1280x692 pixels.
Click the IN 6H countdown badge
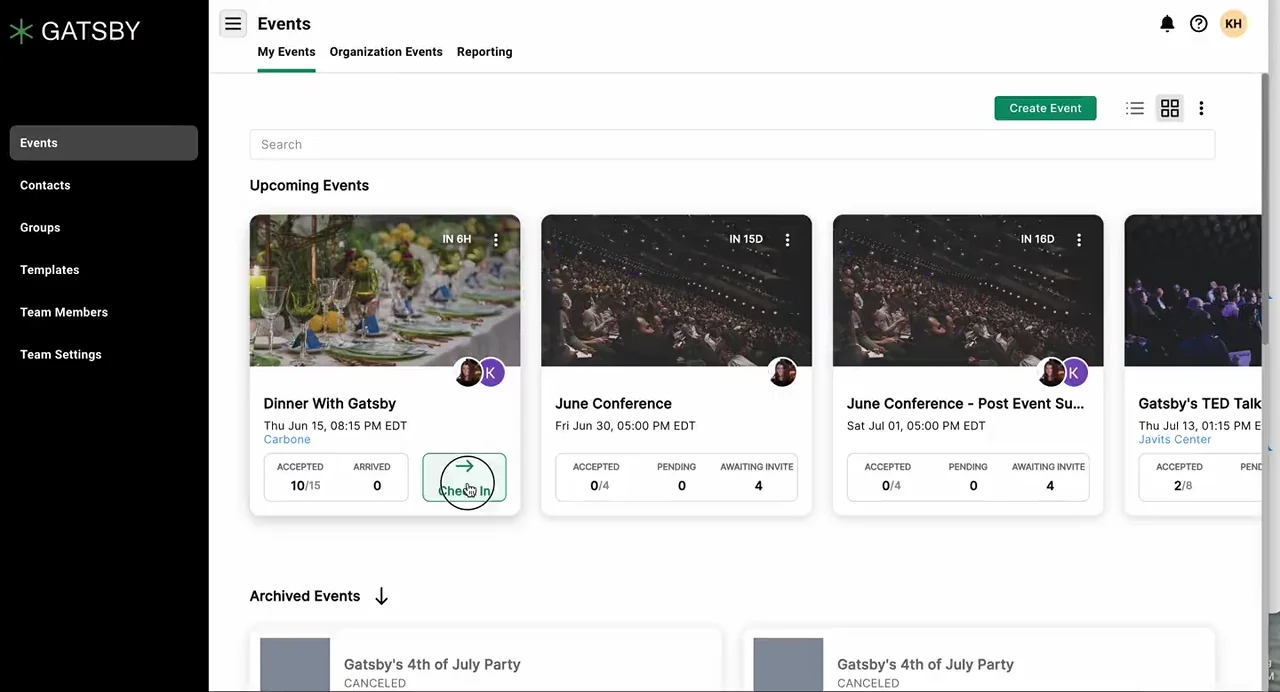pyautogui.click(x=457, y=239)
